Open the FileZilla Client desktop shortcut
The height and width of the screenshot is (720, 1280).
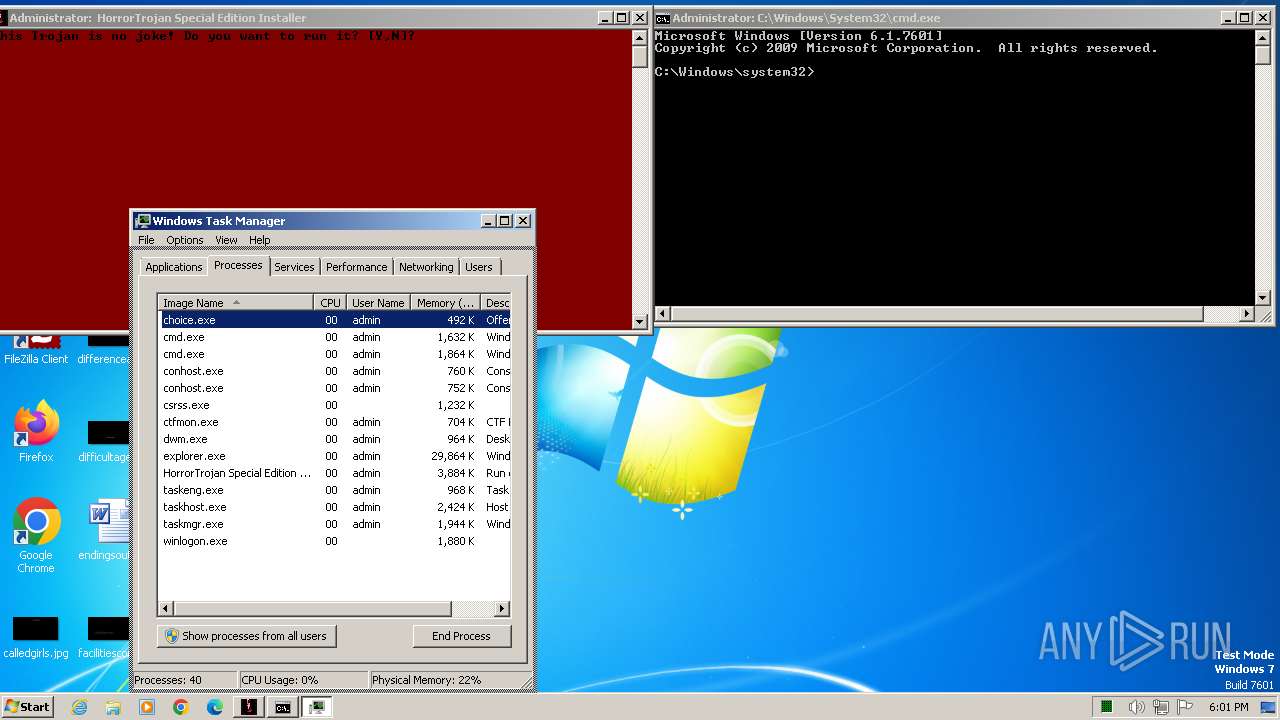(36, 349)
